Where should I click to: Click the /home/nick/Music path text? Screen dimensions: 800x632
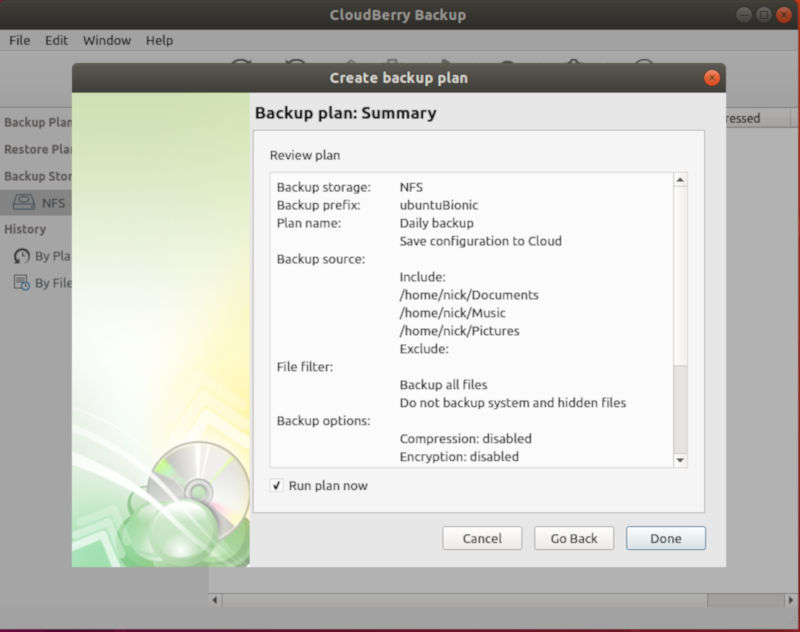click(x=453, y=313)
